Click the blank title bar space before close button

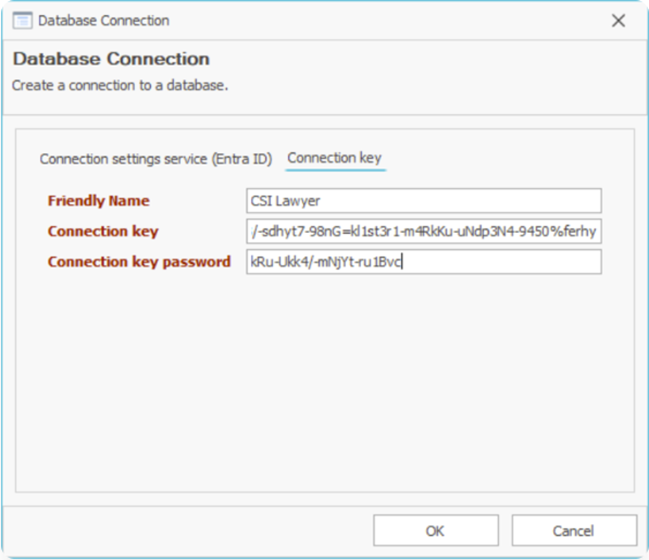tap(400, 20)
